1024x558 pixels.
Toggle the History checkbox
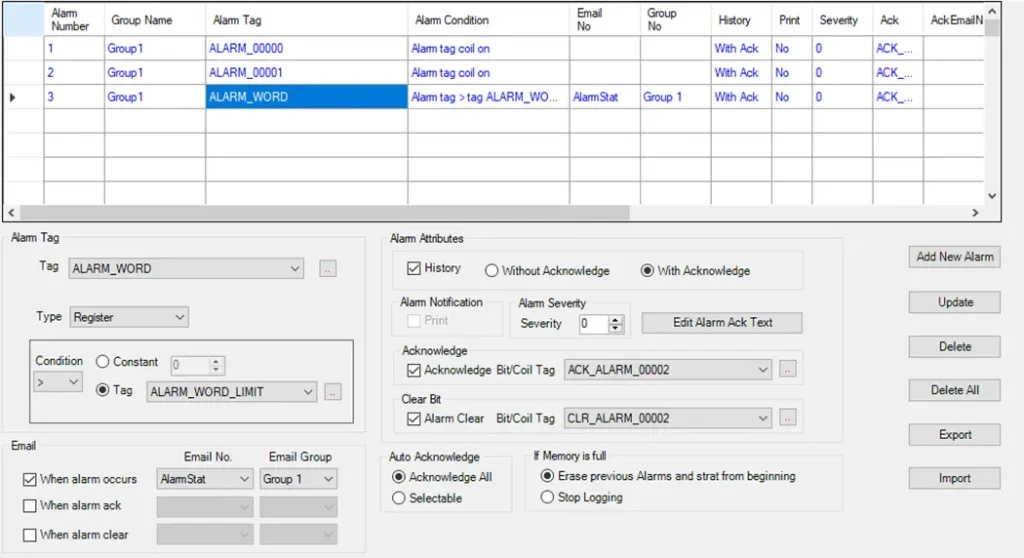(413, 269)
